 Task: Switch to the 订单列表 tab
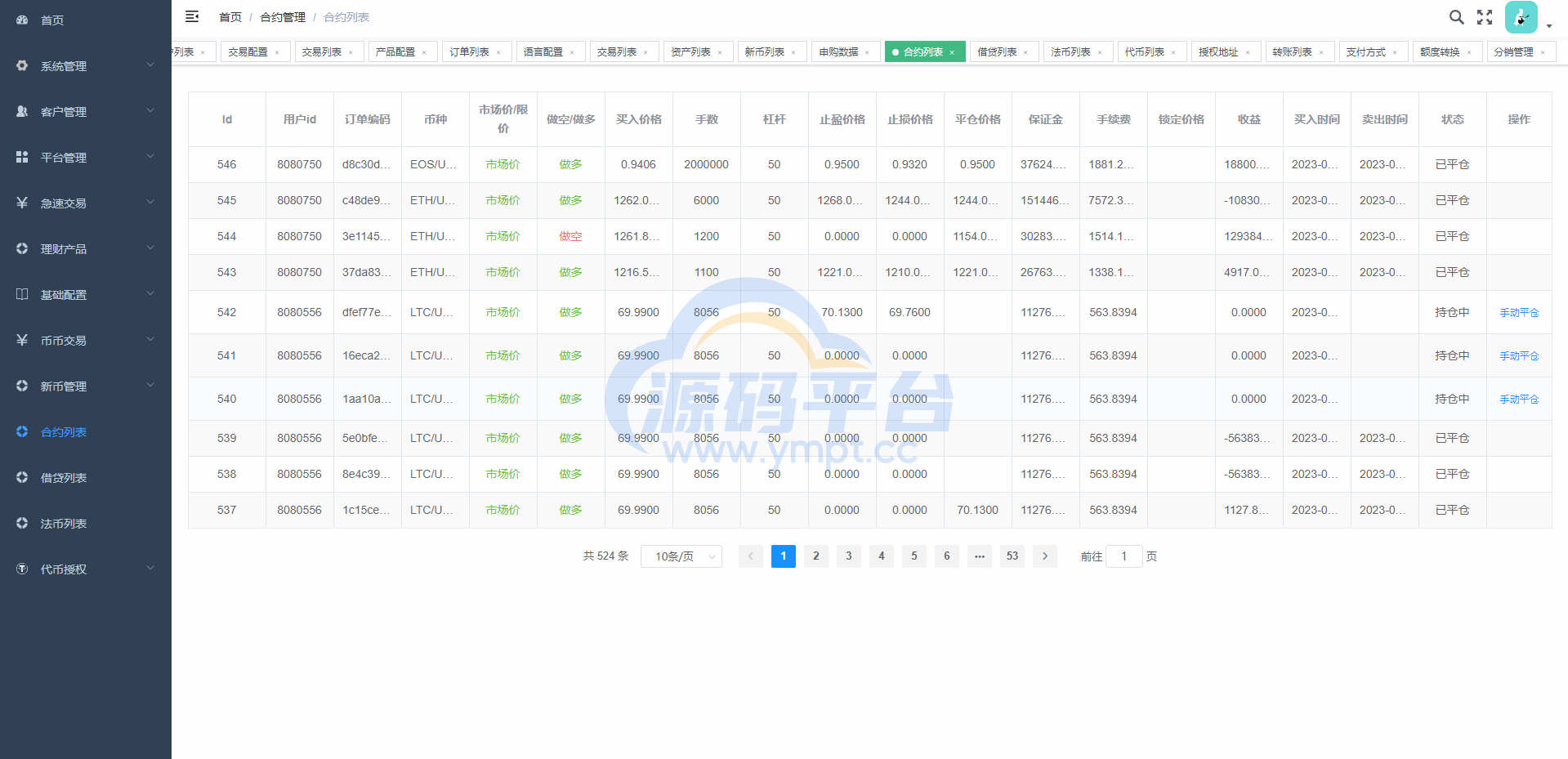[x=469, y=51]
